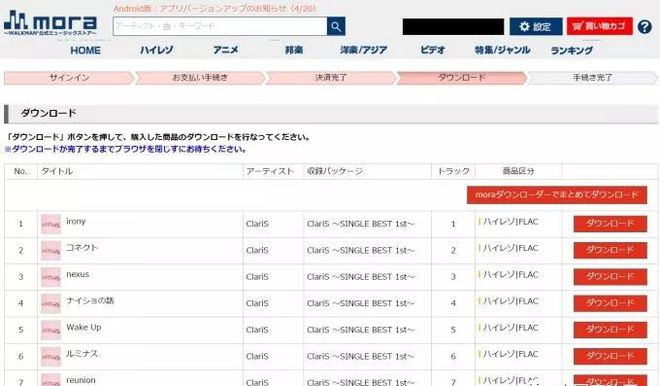Click the 収録パッケージ column header
This screenshot has height=386, width=660.
click(x=335, y=171)
